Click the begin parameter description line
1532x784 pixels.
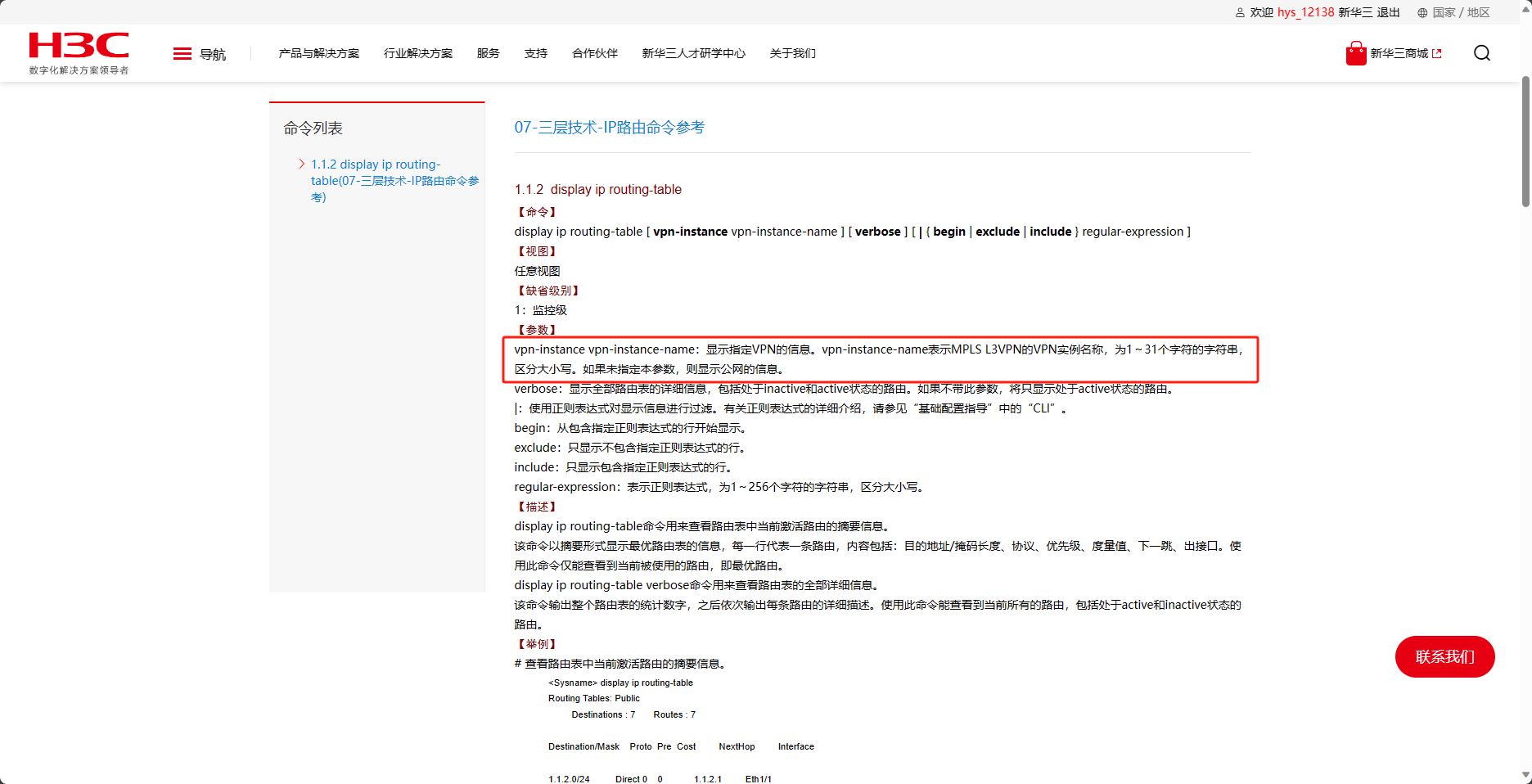(631, 428)
